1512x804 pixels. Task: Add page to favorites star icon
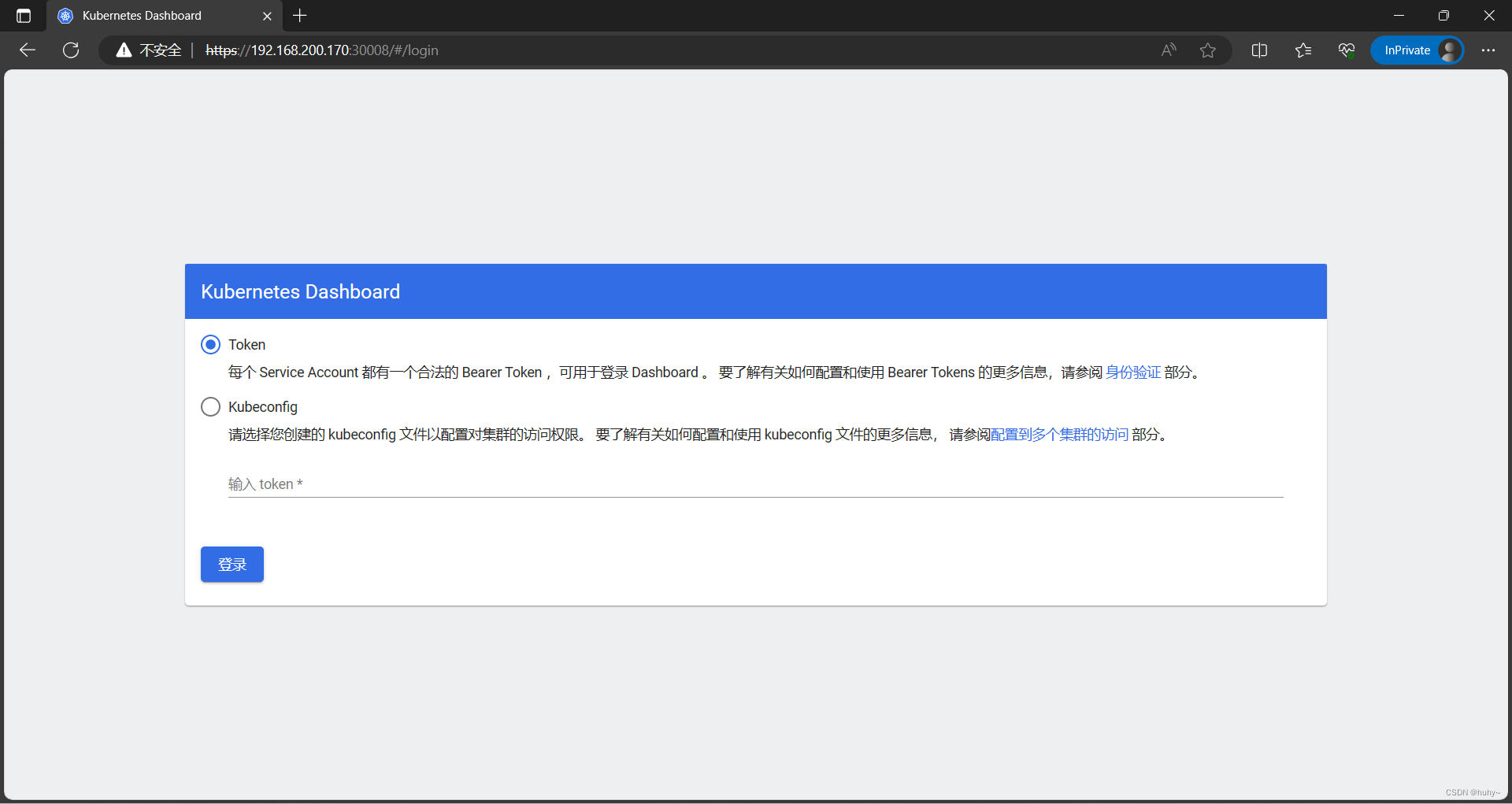click(x=1208, y=50)
